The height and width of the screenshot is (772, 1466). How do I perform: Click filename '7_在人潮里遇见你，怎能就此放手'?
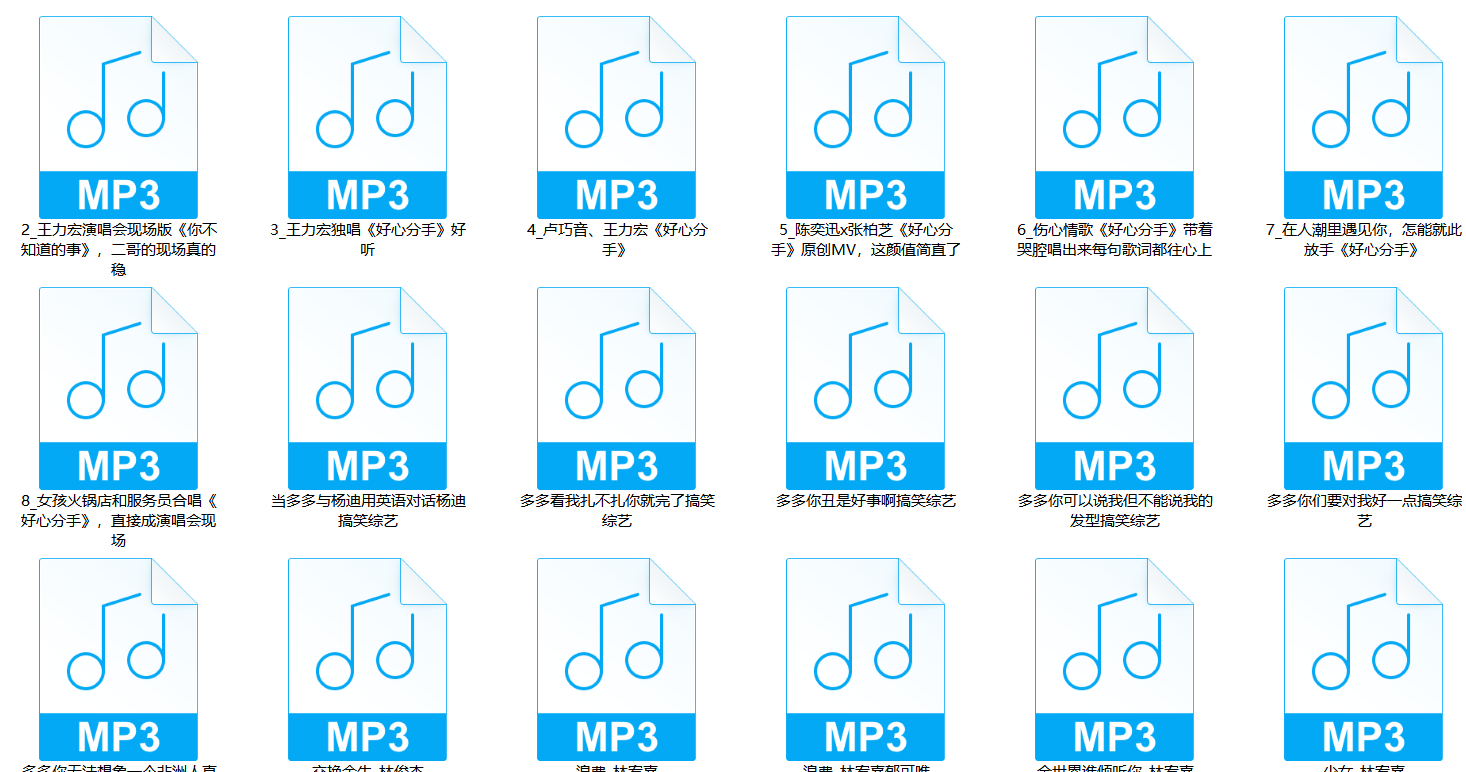(1364, 239)
